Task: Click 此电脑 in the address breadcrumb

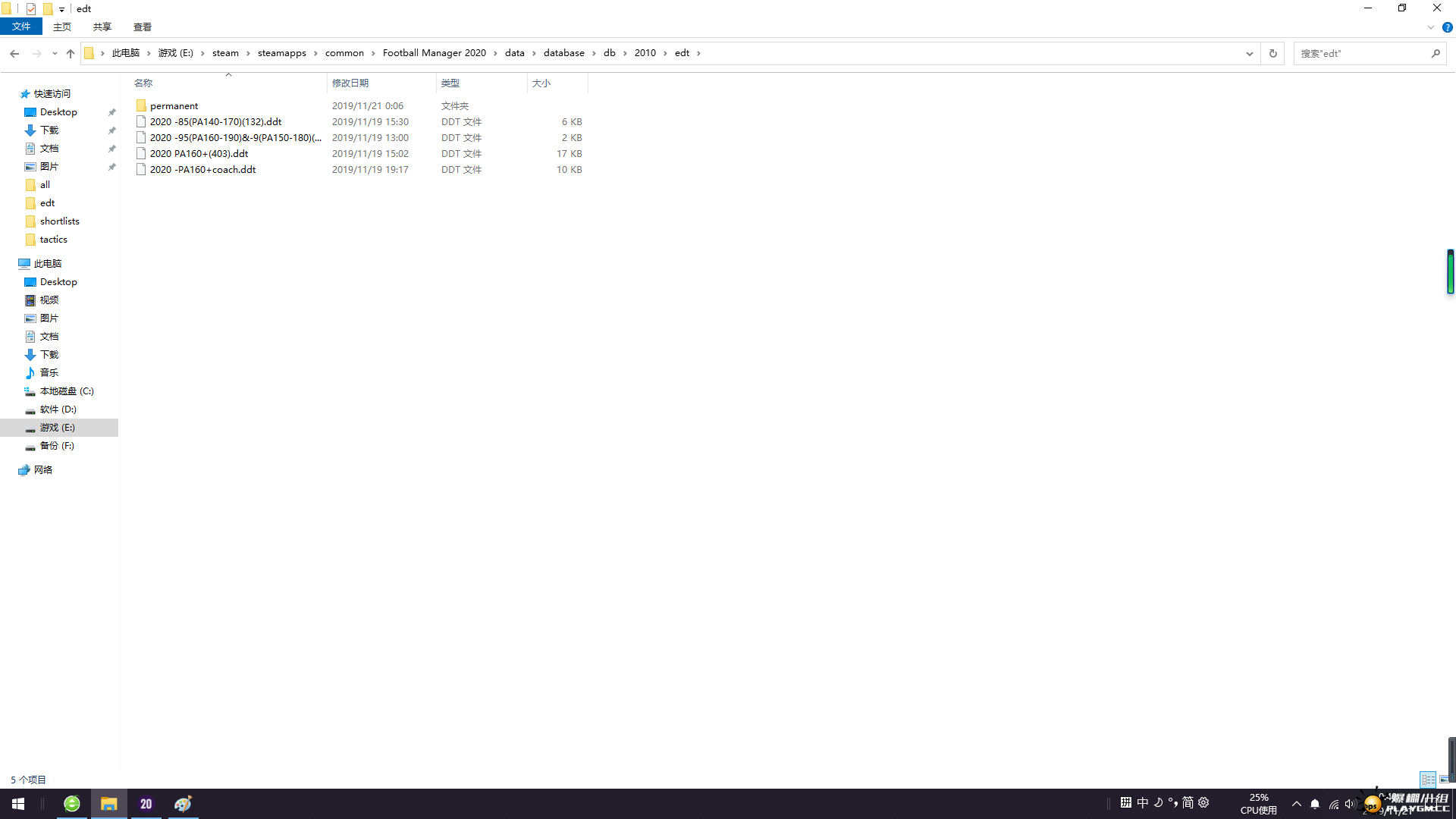Action: tap(126, 53)
